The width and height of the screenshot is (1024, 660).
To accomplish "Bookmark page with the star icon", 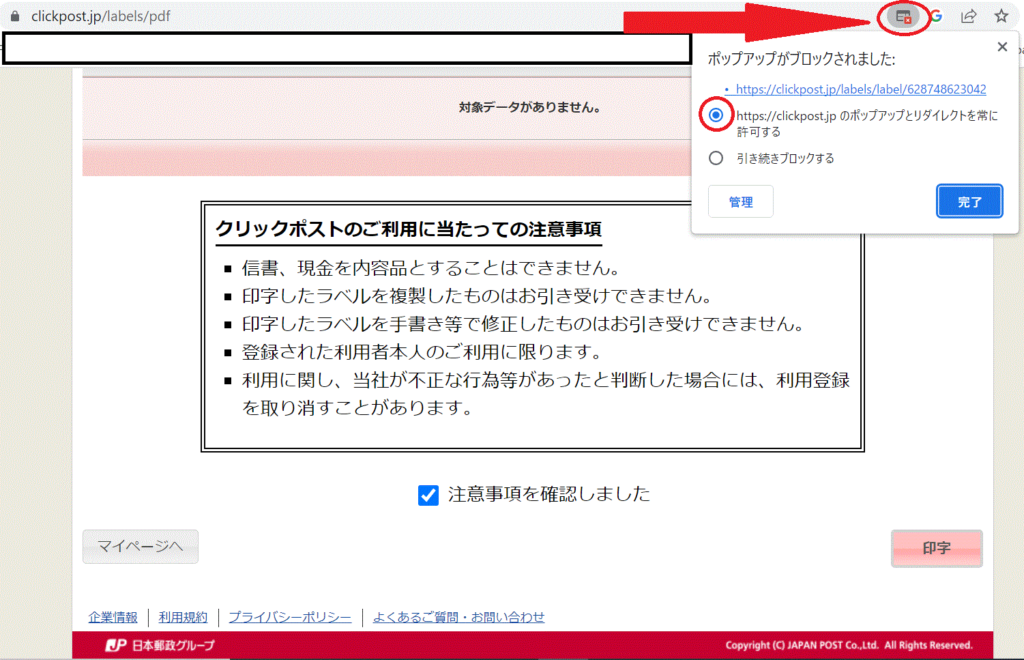I will click(x=1001, y=16).
